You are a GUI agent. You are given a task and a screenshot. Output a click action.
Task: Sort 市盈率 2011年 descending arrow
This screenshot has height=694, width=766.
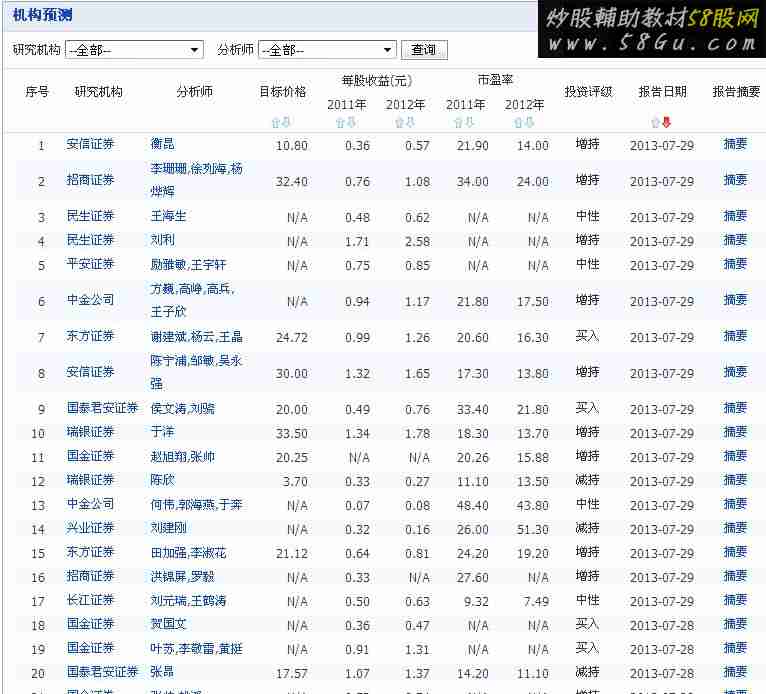tap(469, 122)
